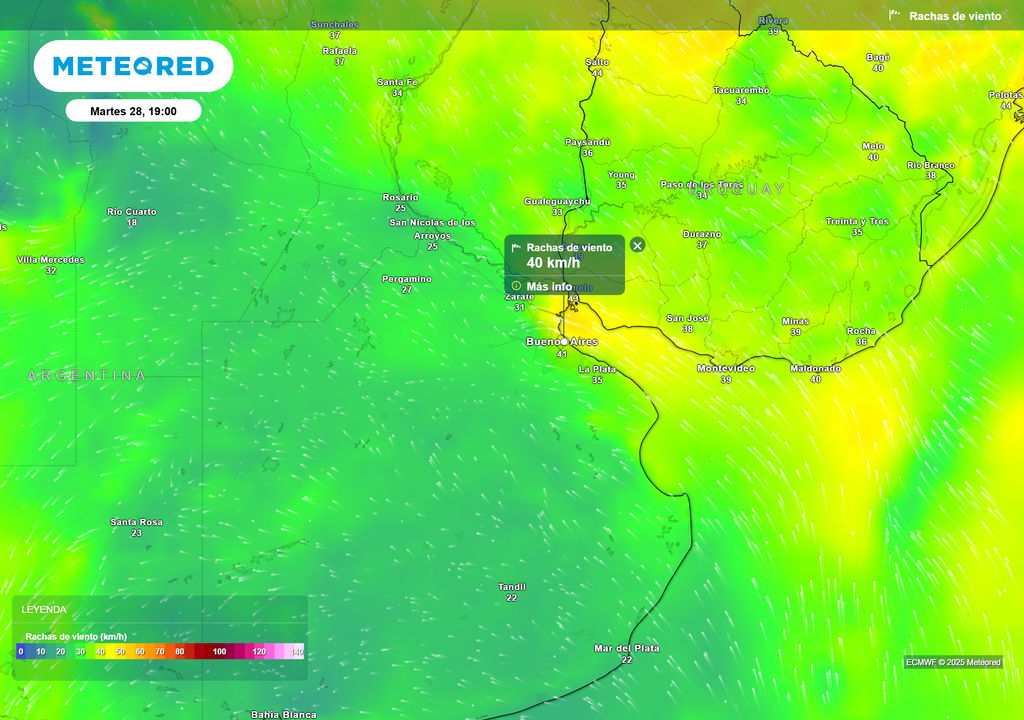Click the Martes 28, 19:00 time badge
The image size is (1024, 720).
point(131,111)
